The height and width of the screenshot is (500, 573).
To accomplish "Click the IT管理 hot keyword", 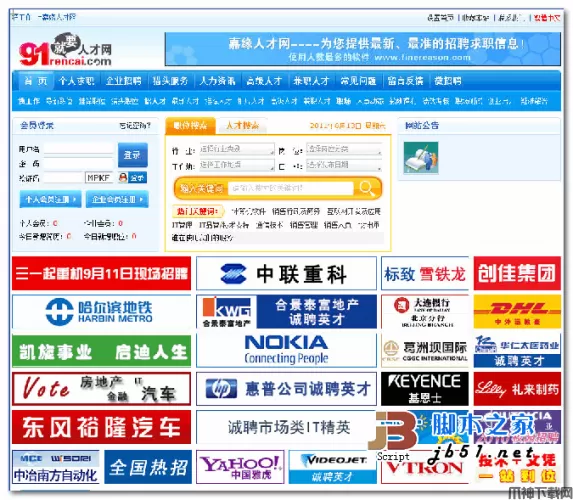I will click(x=182, y=225).
